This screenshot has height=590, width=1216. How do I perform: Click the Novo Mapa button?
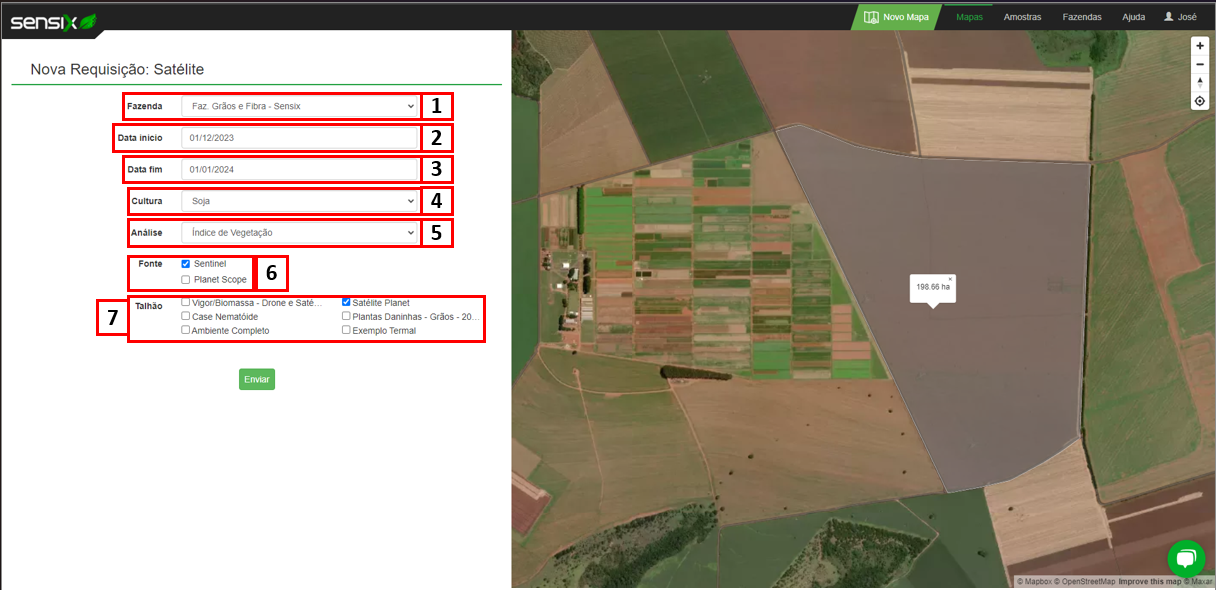click(x=896, y=17)
